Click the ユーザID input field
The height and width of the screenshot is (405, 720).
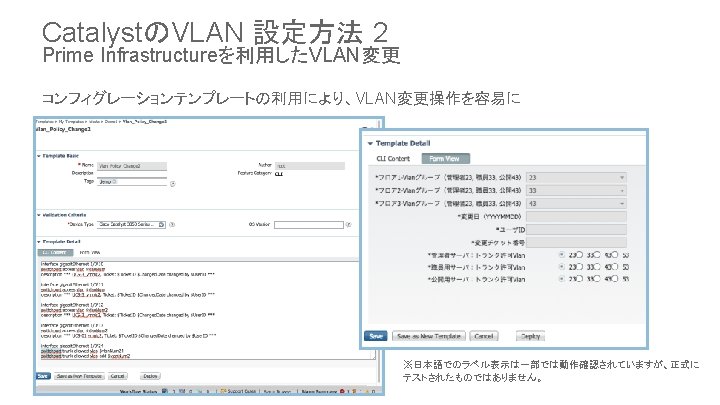(576, 229)
